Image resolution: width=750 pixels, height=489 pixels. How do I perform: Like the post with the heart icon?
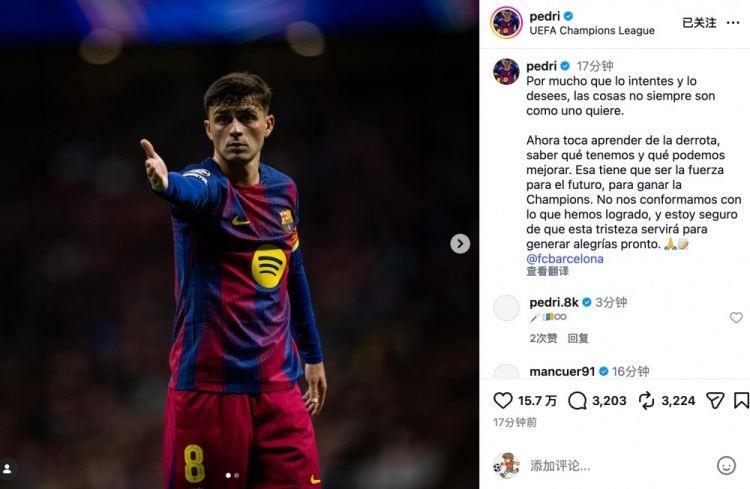503,400
